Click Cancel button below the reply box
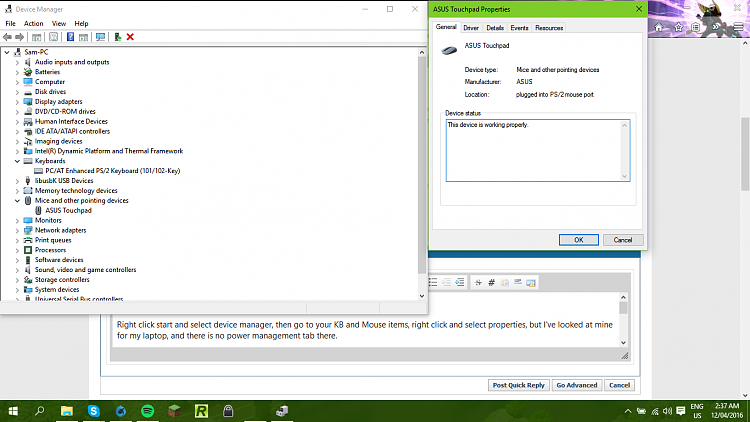Viewport: 750px width, 422px height. click(619, 385)
